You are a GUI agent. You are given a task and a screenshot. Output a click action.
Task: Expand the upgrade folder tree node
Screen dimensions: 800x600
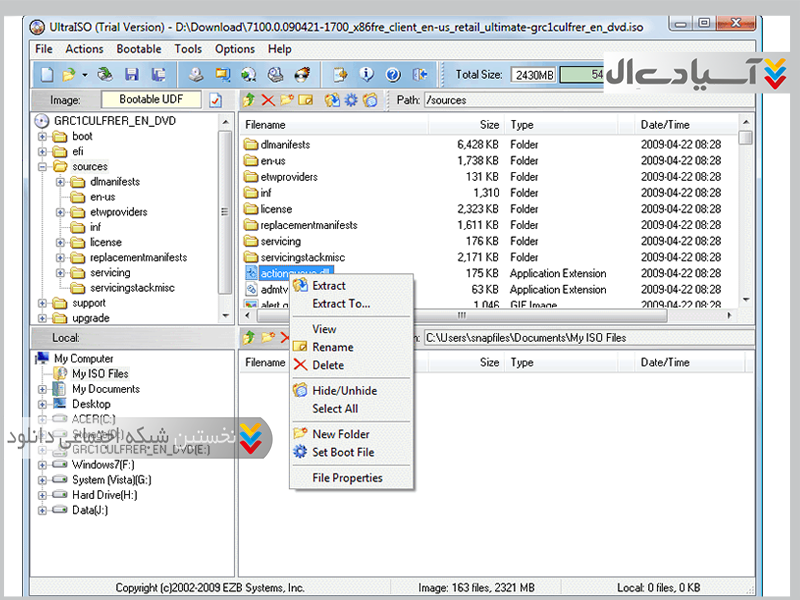click(43, 318)
